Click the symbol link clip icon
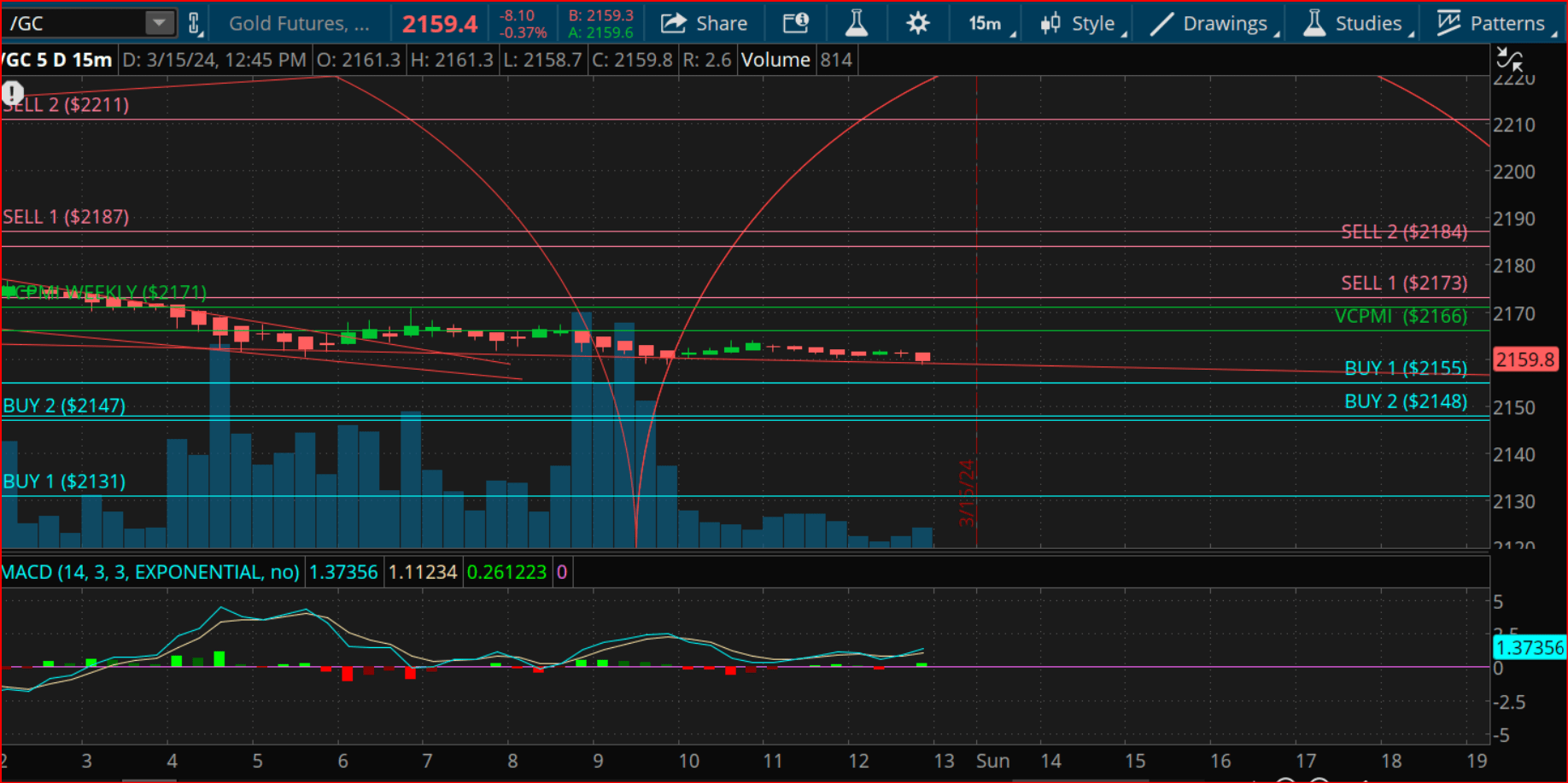1568x783 pixels. (195, 23)
